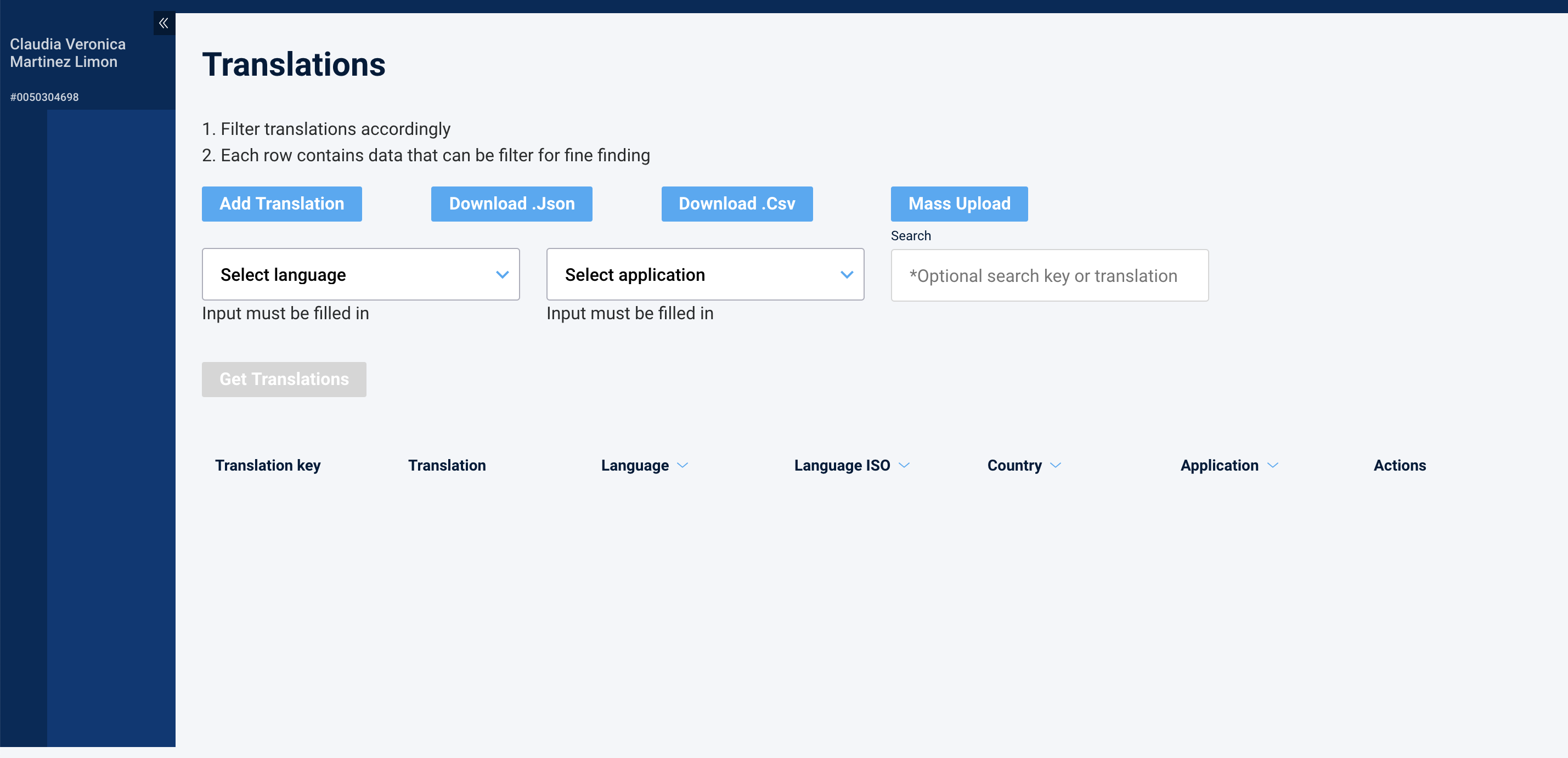
Task: Focus the optional search key input
Action: 1049,275
